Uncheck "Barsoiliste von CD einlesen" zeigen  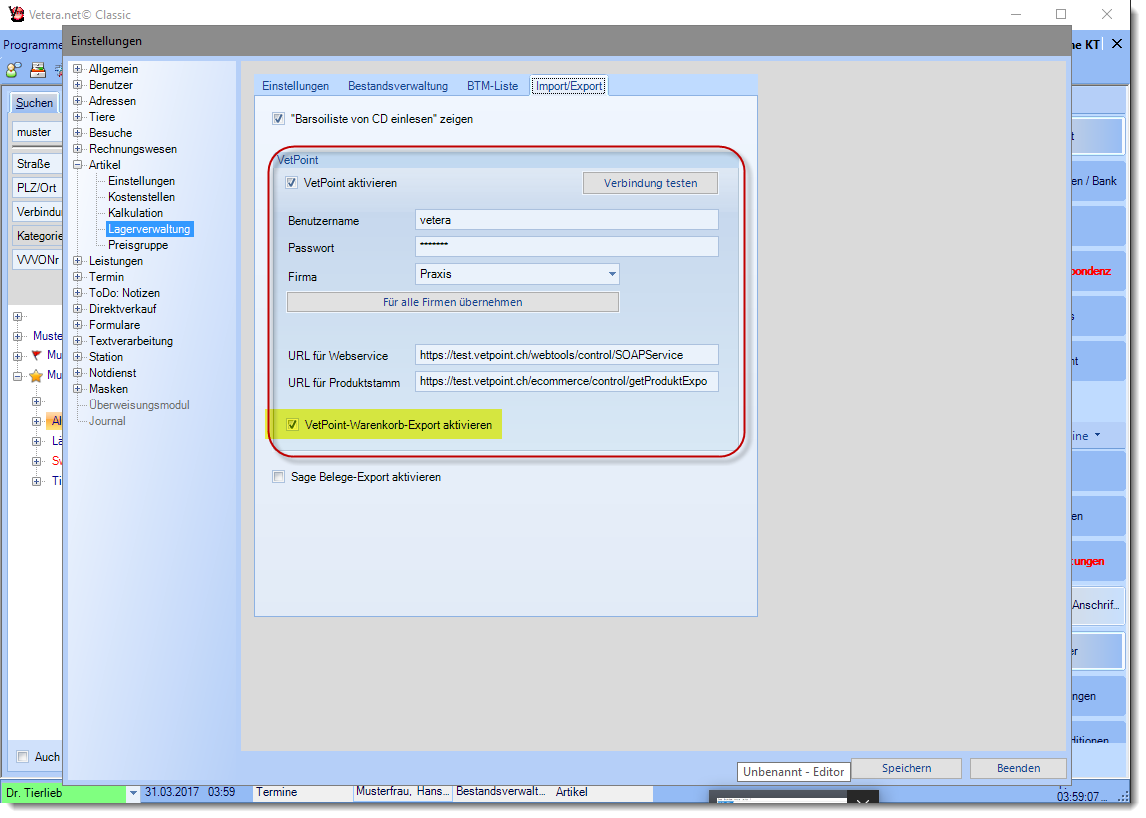pyautogui.click(x=279, y=119)
